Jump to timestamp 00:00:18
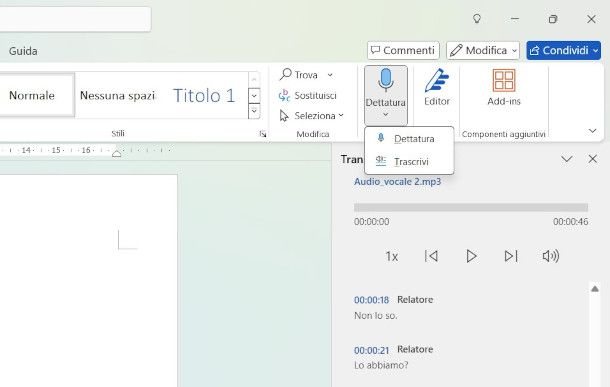 pos(372,300)
